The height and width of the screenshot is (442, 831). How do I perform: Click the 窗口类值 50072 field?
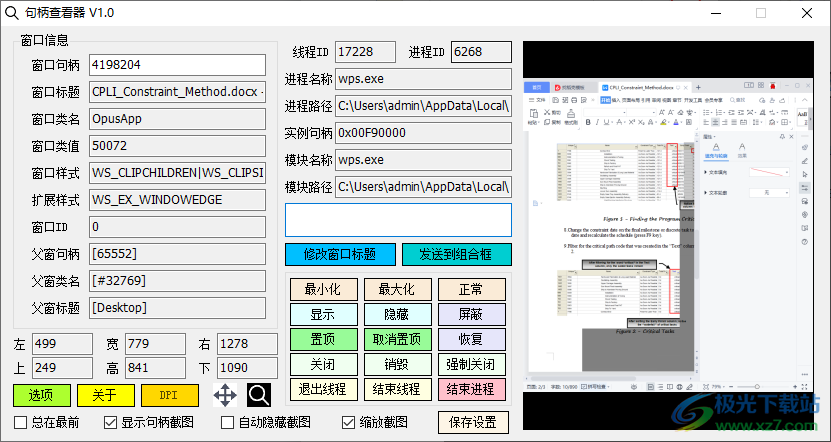[x=177, y=146]
